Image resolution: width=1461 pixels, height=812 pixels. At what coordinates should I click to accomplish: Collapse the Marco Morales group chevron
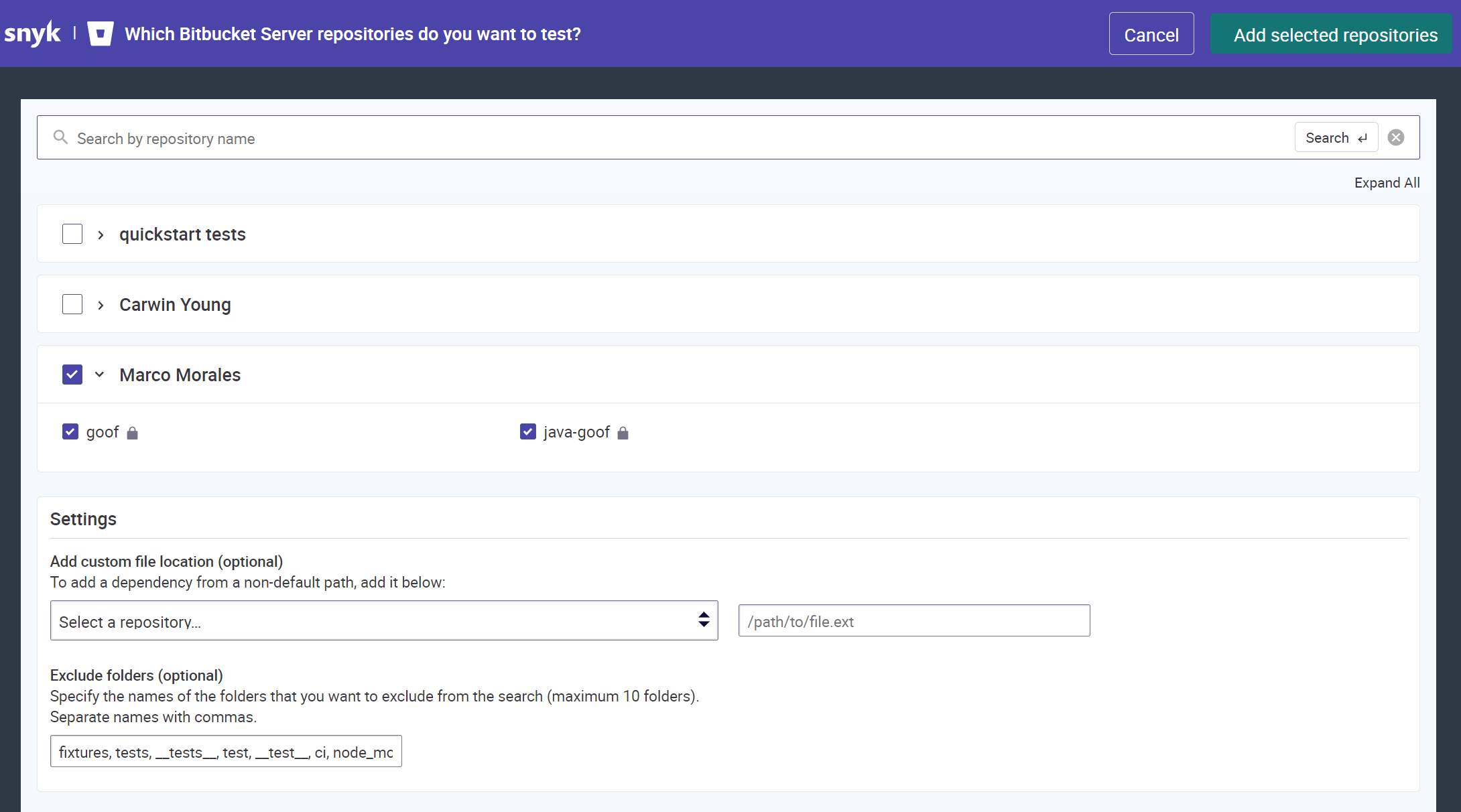point(100,375)
